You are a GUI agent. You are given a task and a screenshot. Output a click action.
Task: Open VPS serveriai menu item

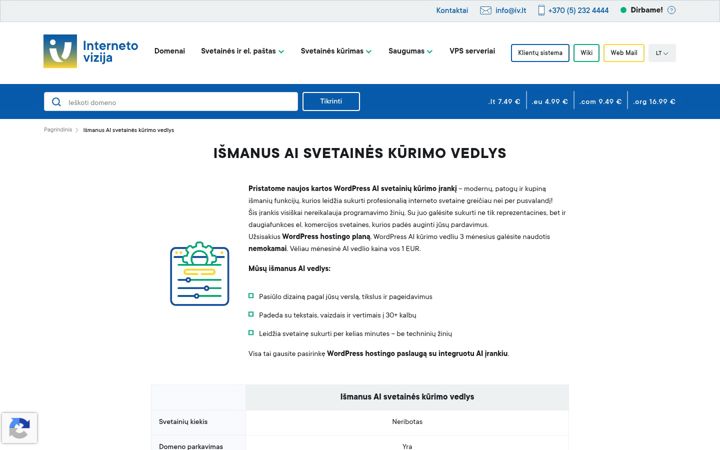point(472,51)
